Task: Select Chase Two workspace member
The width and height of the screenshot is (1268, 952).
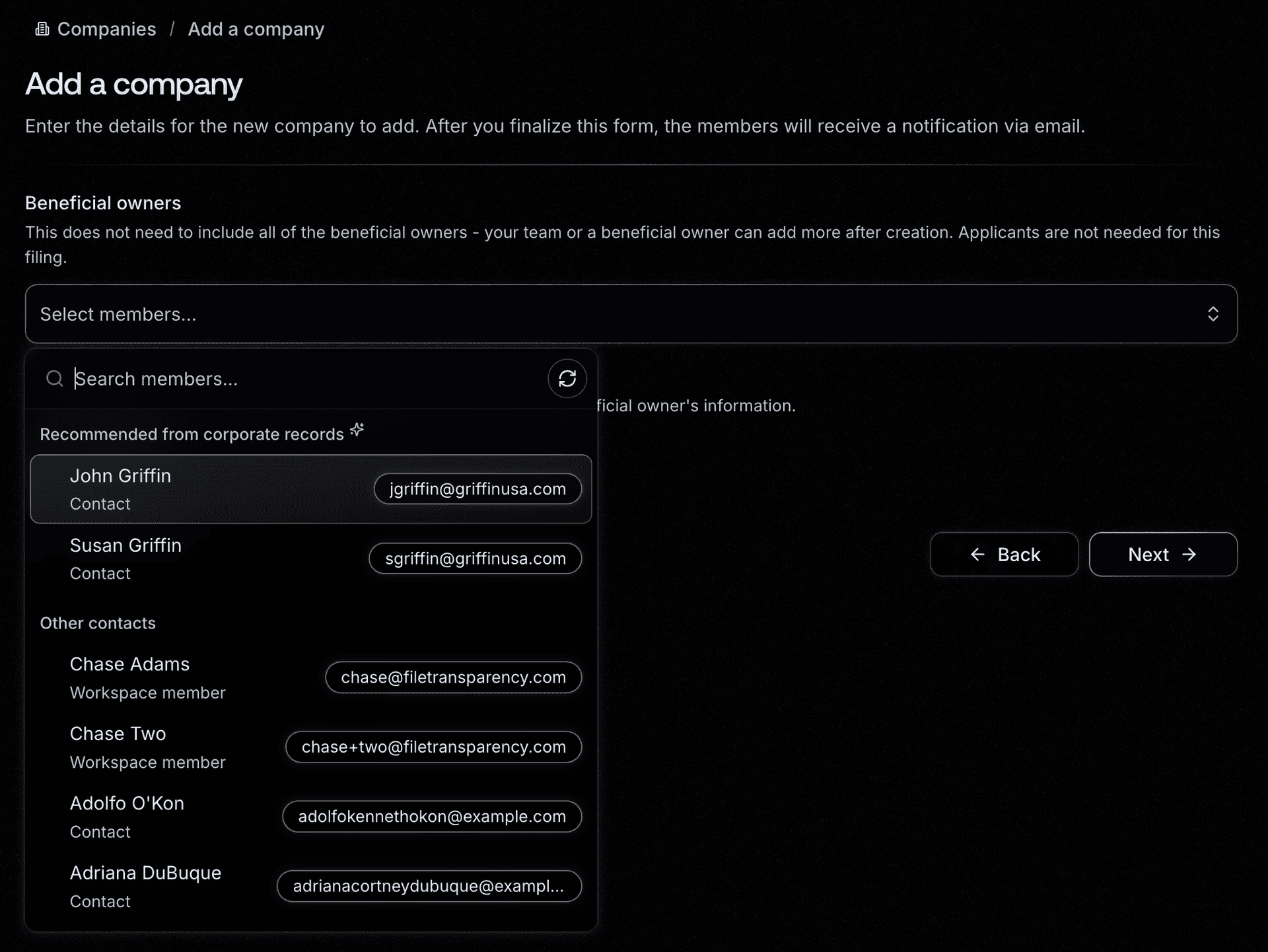Action: tap(310, 747)
